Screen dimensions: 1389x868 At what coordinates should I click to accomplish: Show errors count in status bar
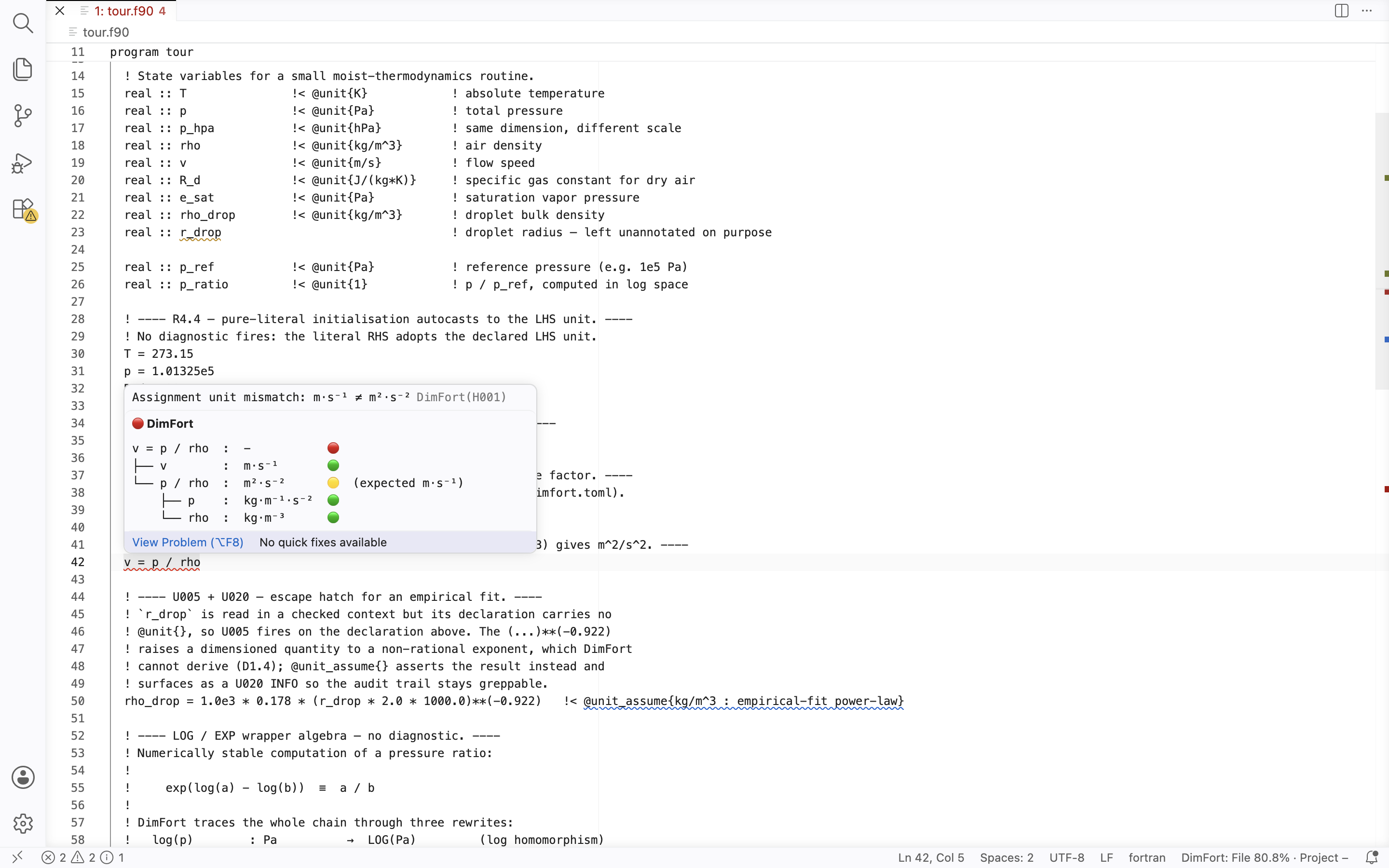(54, 858)
